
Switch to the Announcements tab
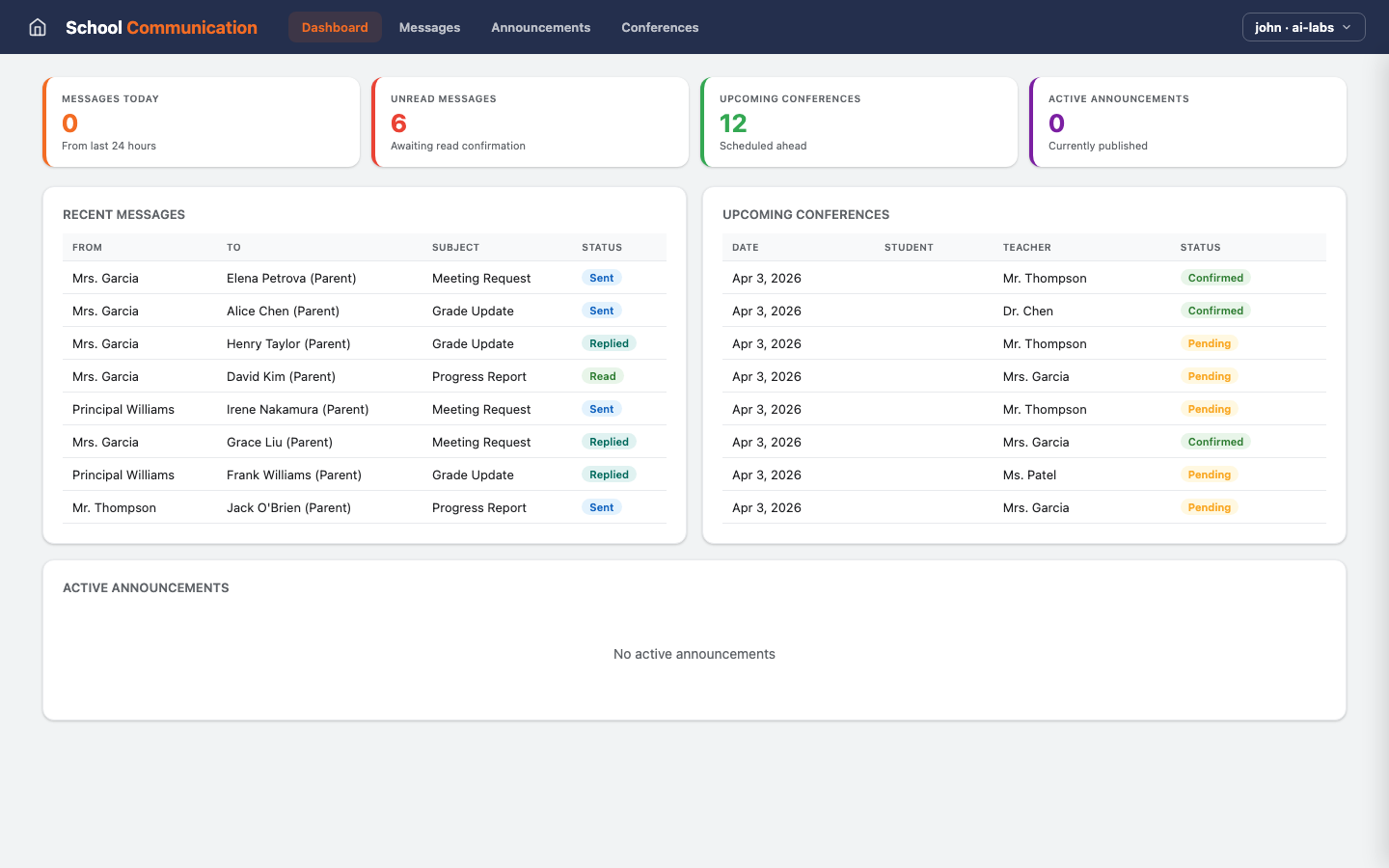[x=540, y=27]
